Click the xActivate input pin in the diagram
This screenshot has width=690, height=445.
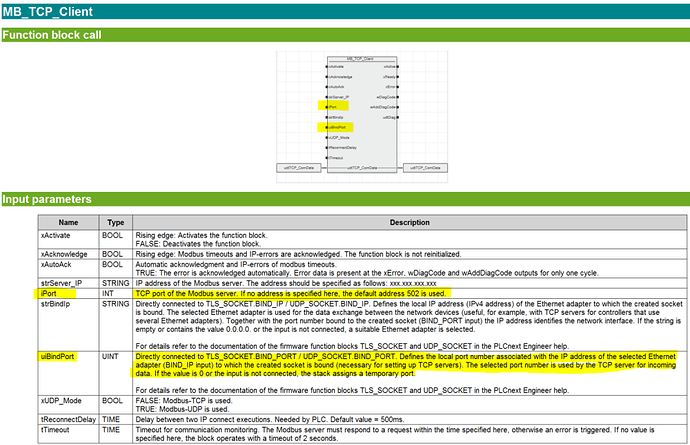[x=335, y=67]
